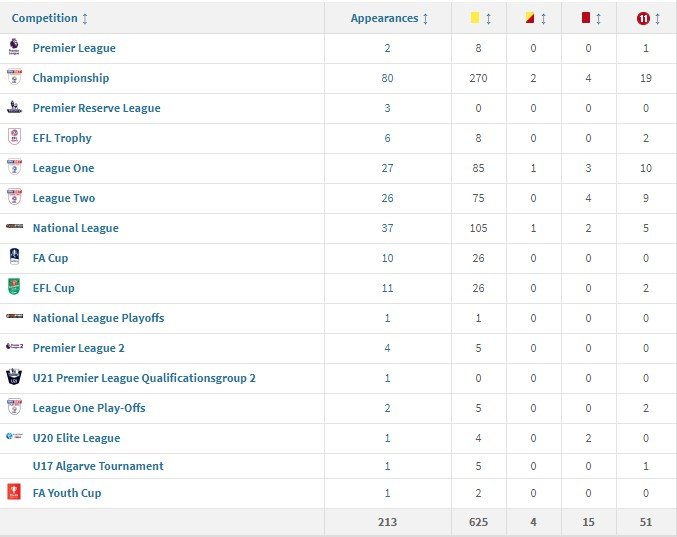Click the U20 Elite League icon
Screen dimensions: 677x537
14,438
